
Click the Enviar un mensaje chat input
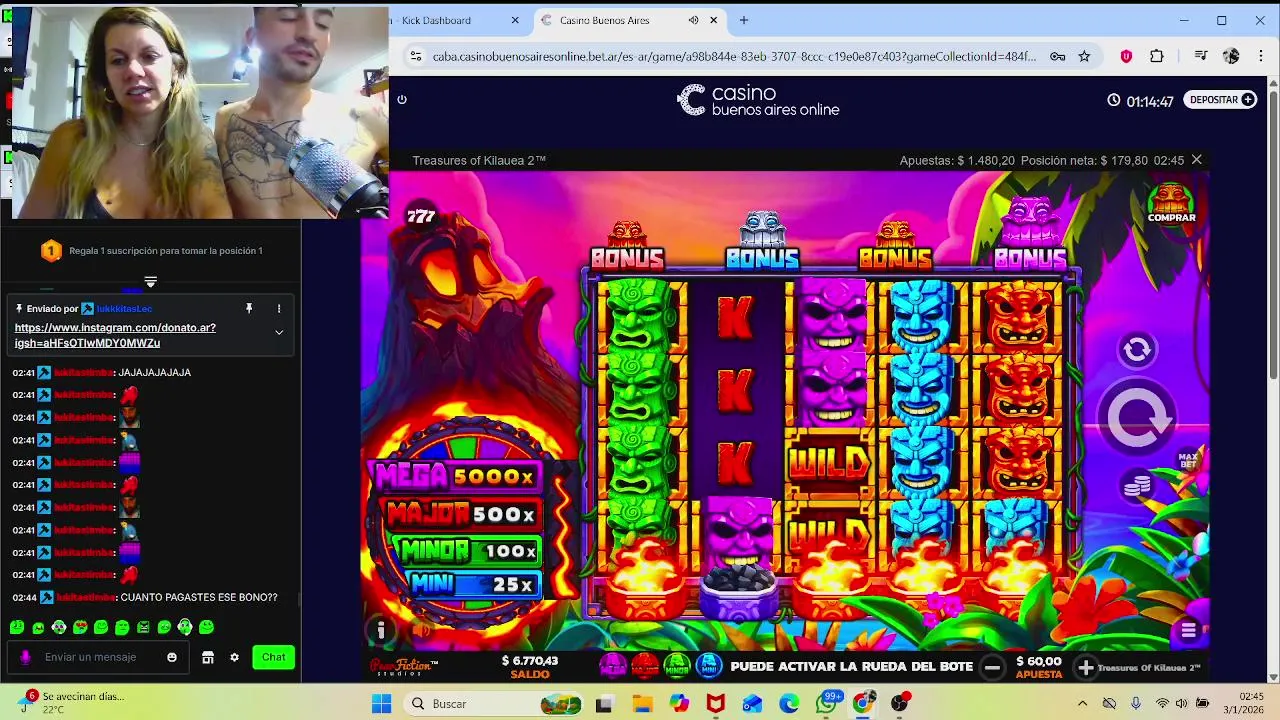(x=100, y=657)
